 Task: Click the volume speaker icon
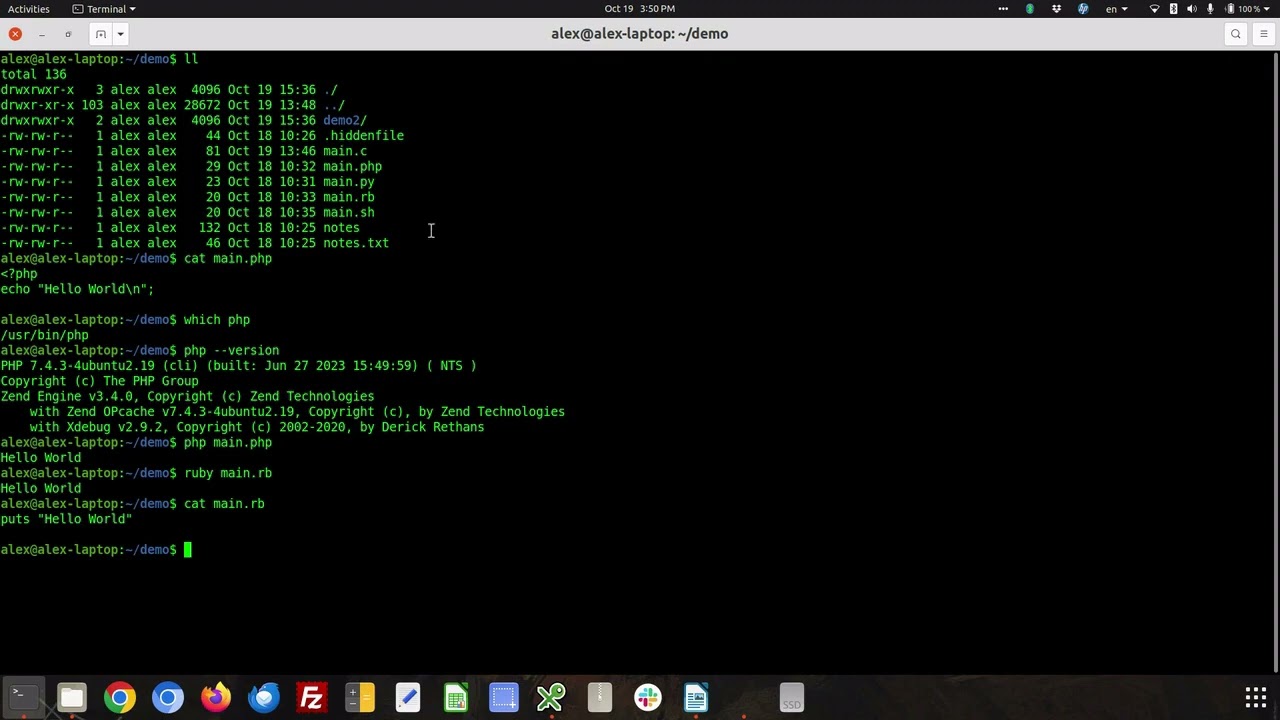pyautogui.click(x=1192, y=9)
